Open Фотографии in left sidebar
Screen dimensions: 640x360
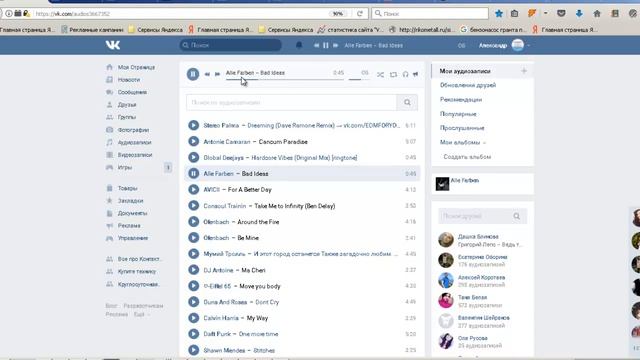pos(133,130)
